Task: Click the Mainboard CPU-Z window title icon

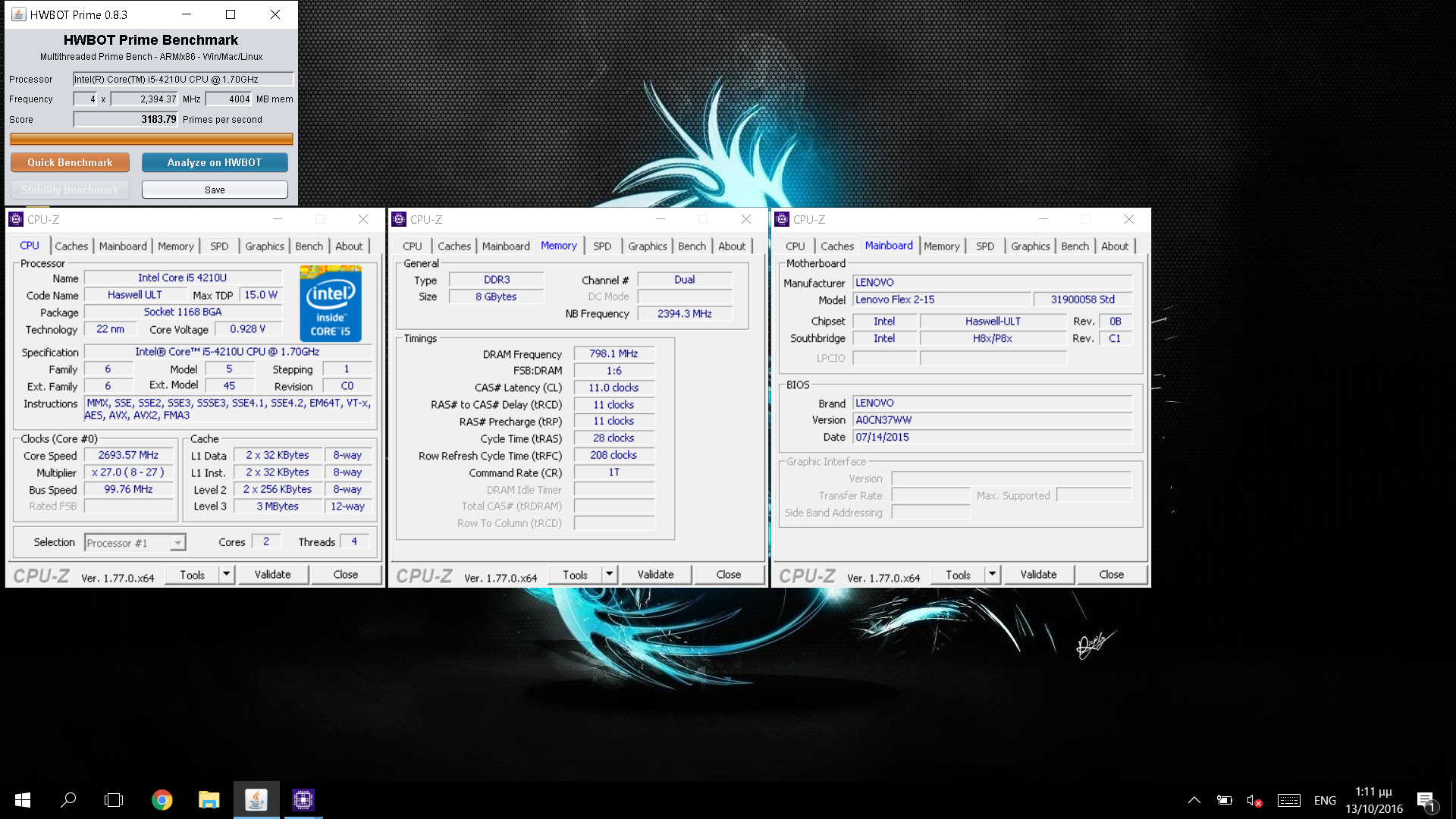Action: pyautogui.click(x=782, y=219)
